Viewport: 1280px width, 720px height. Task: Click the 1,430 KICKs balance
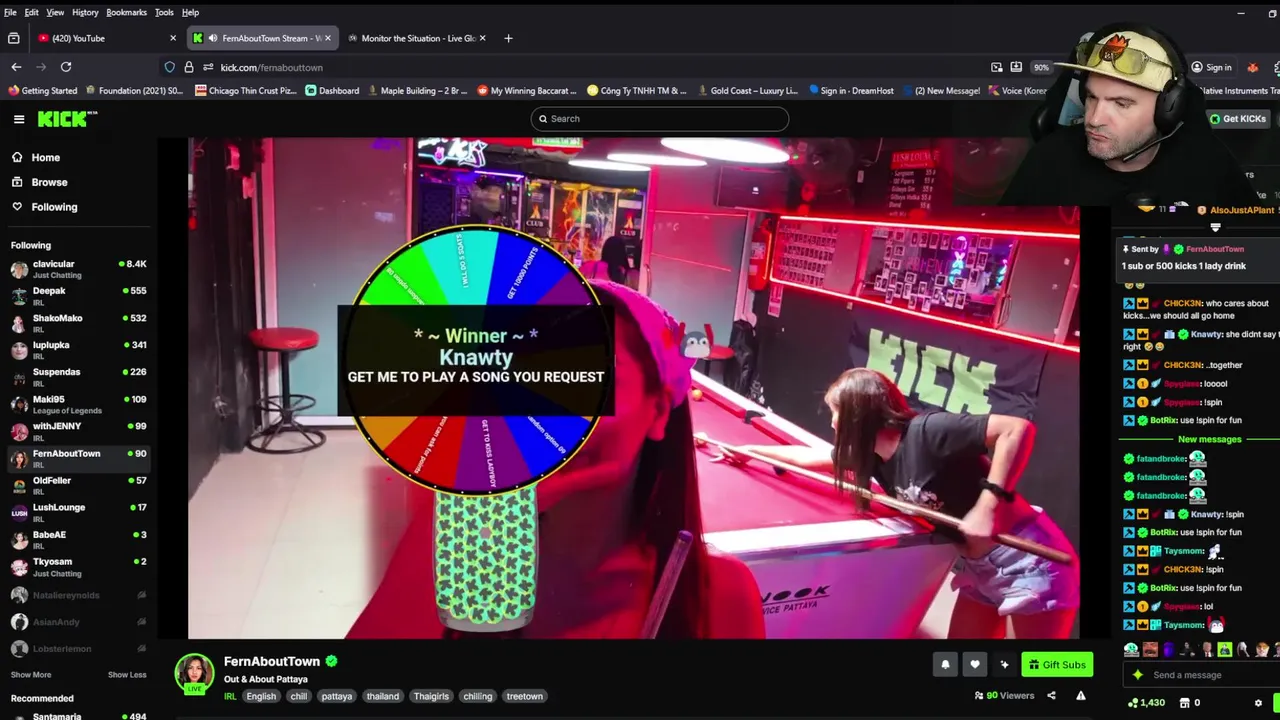(1146, 703)
